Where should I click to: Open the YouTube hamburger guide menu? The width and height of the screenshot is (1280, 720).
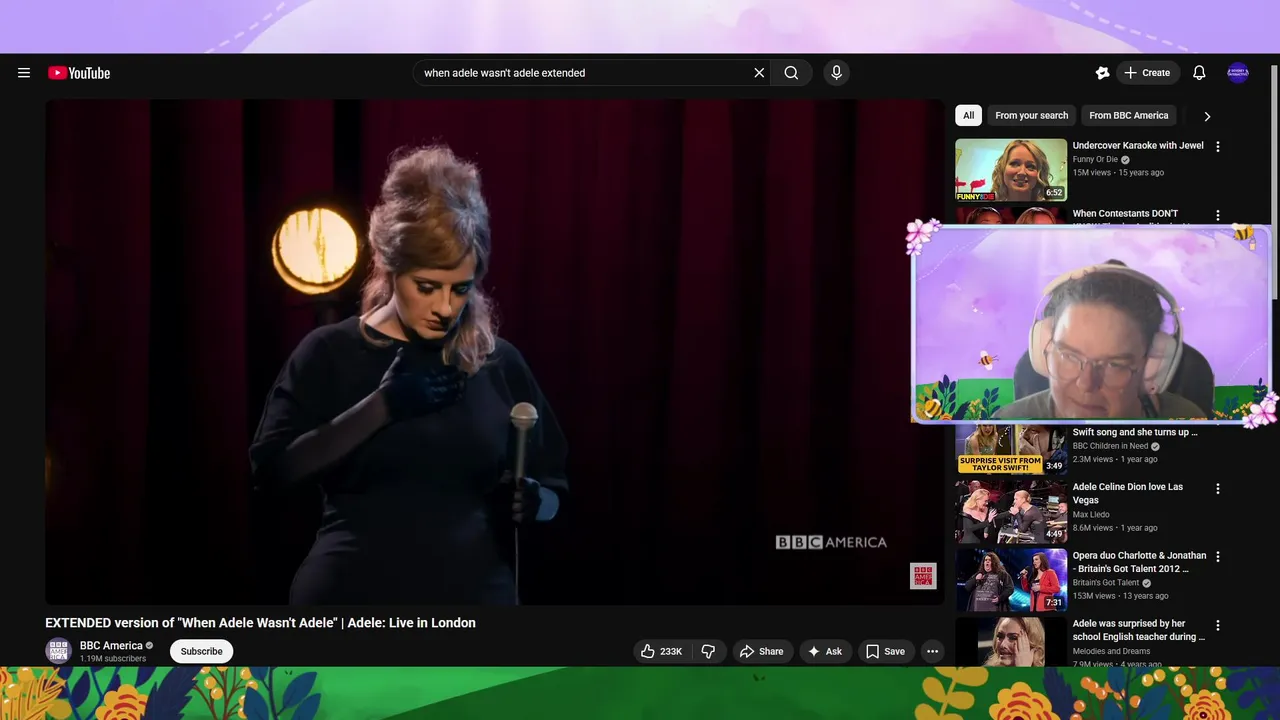(x=24, y=73)
